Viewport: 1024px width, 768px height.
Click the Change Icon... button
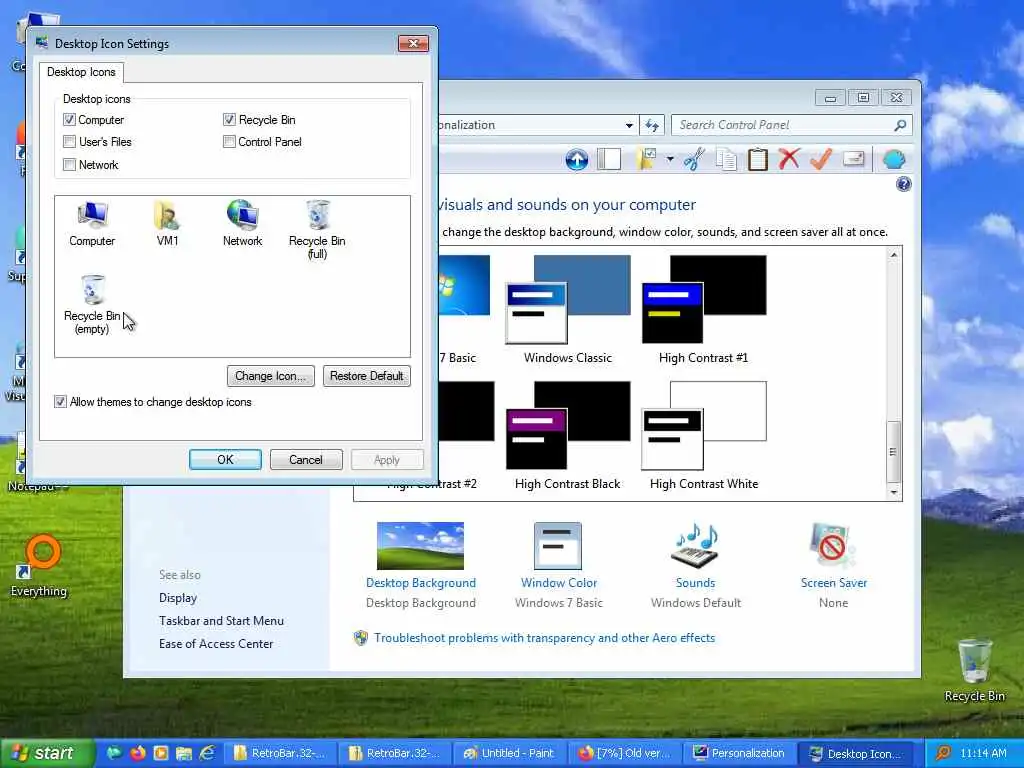pyautogui.click(x=270, y=376)
